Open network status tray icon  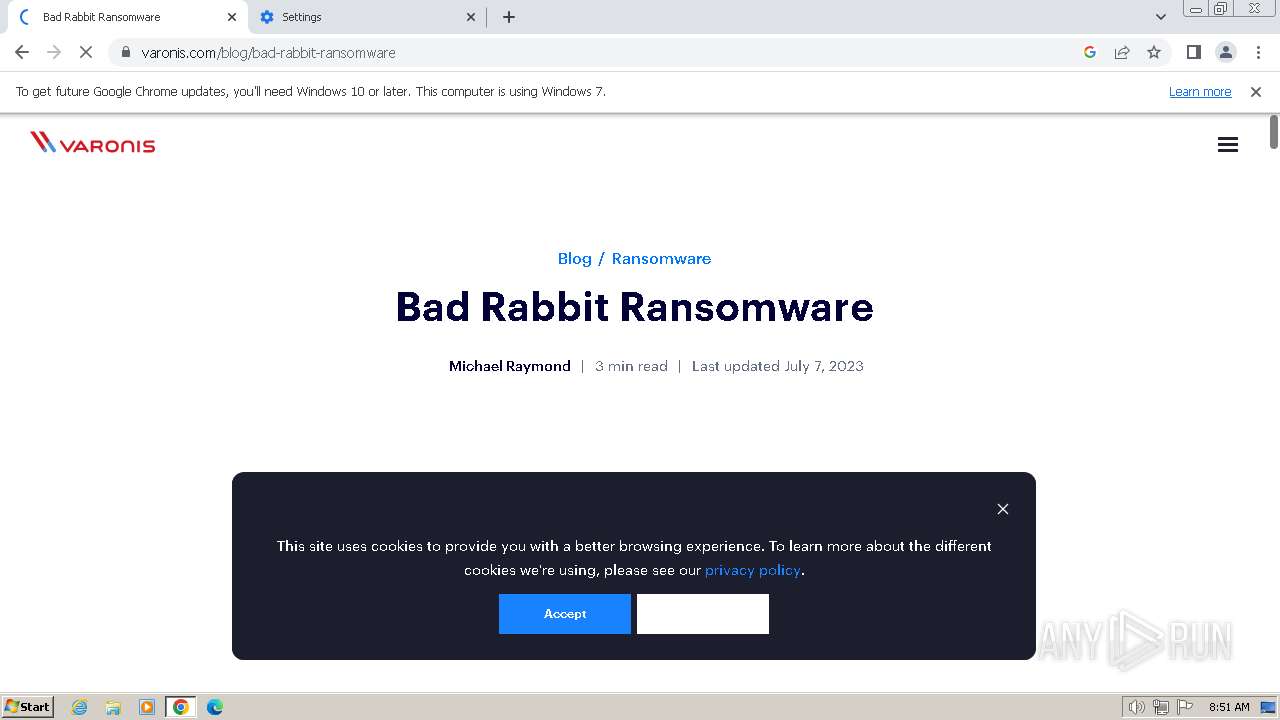click(x=1161, y=707)
